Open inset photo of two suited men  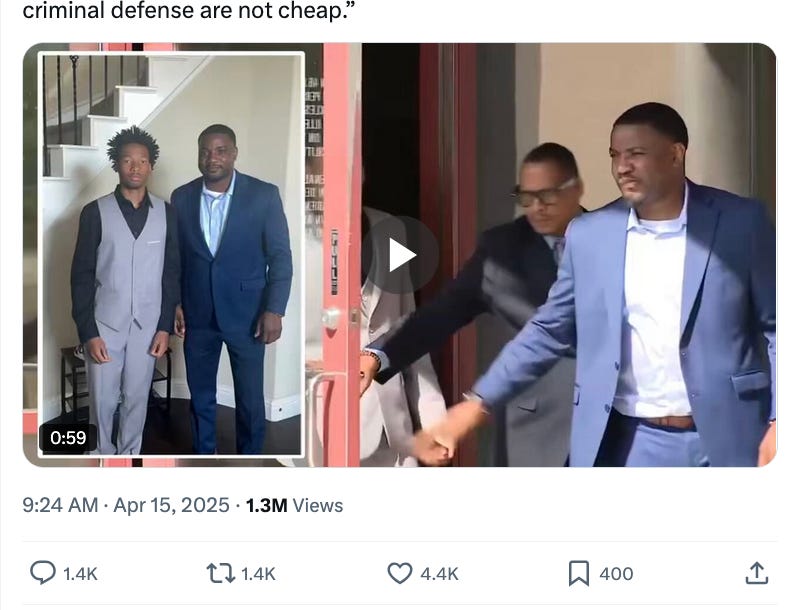(172, 254)
